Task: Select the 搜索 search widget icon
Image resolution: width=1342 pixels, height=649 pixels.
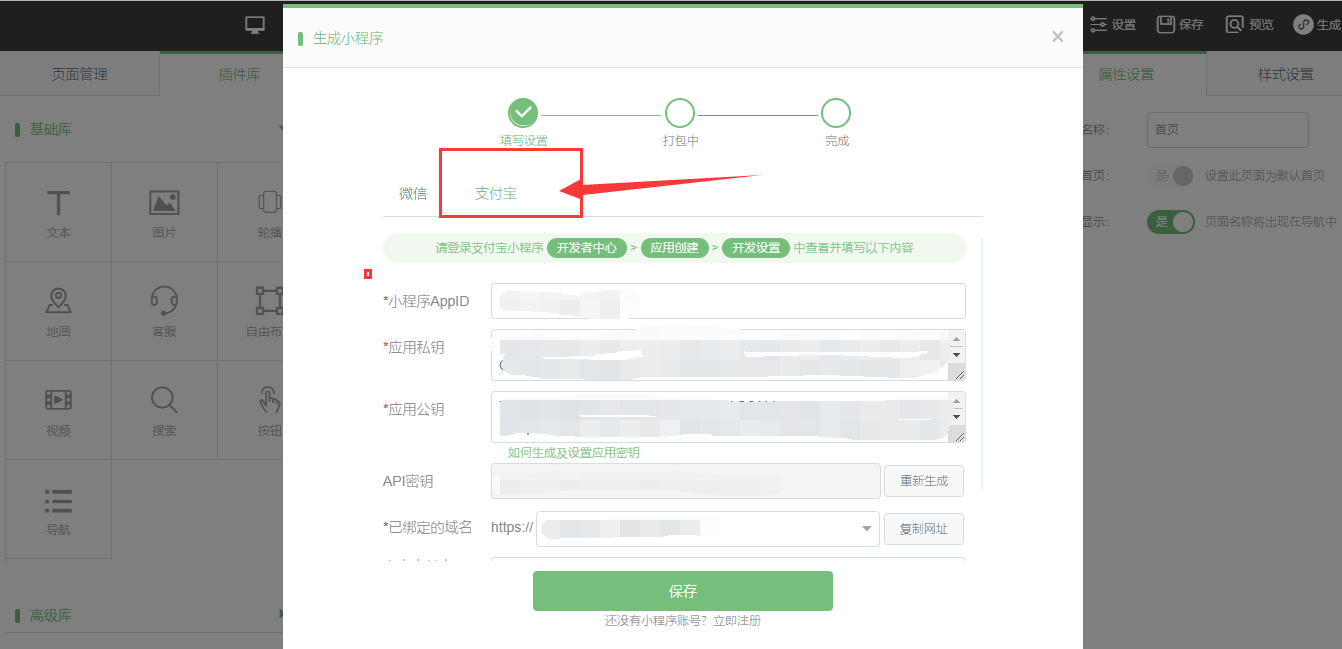Action: 164,410
